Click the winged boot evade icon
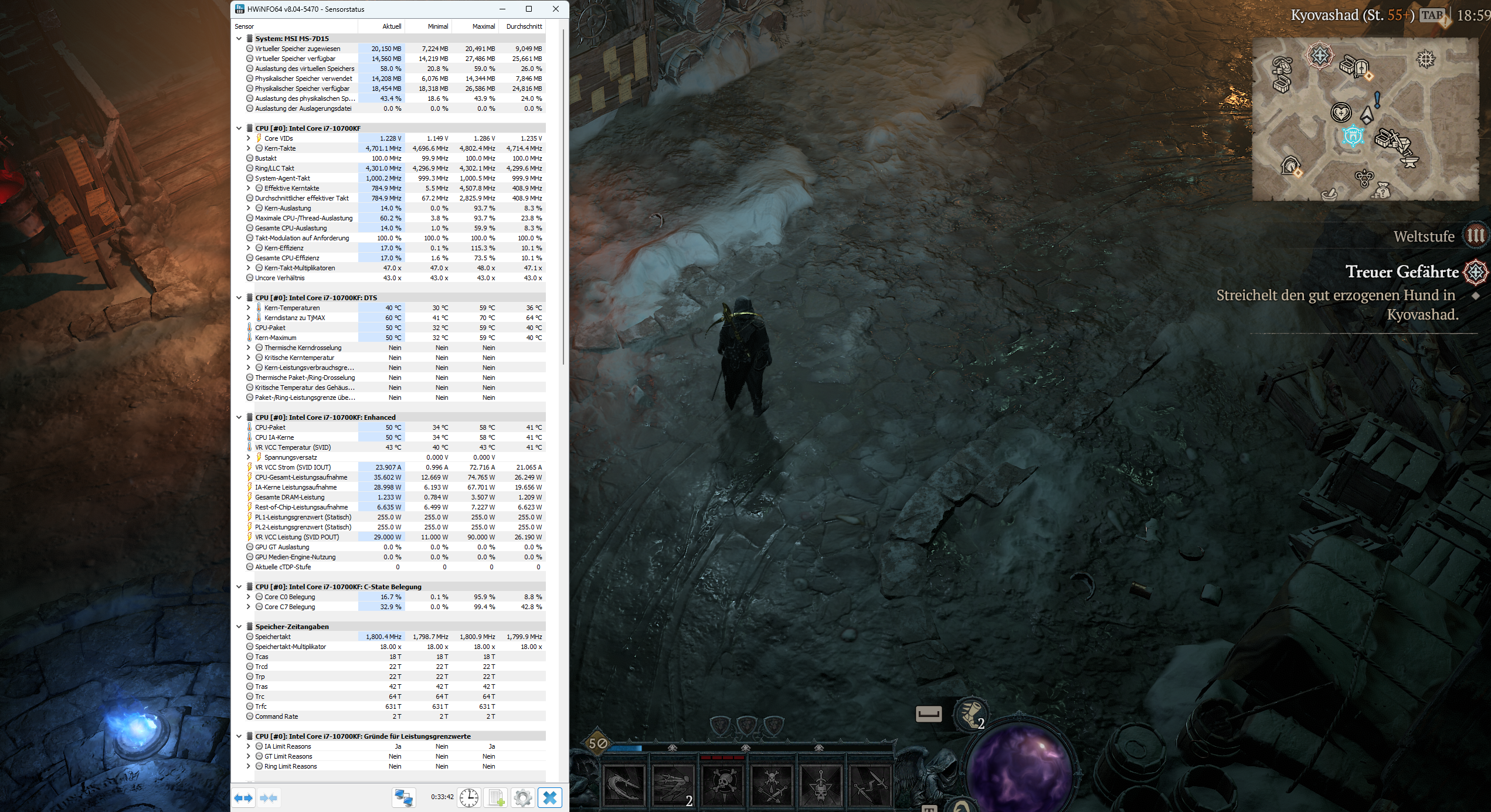The image size is (1491, 812). pos(971,714)
